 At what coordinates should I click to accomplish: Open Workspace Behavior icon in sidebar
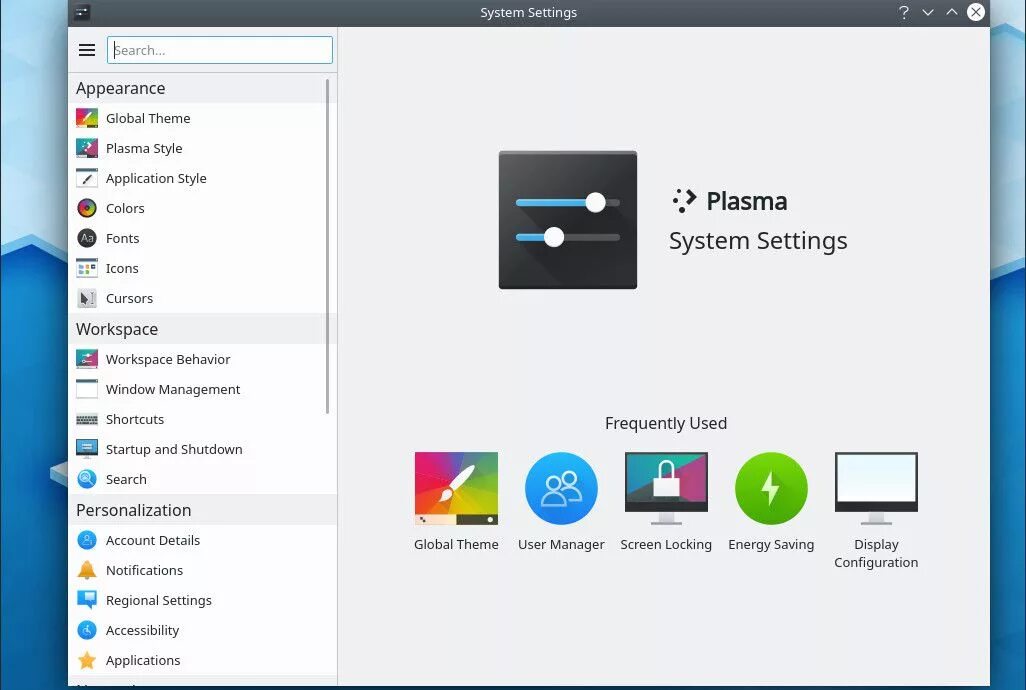tap(87, 359)
